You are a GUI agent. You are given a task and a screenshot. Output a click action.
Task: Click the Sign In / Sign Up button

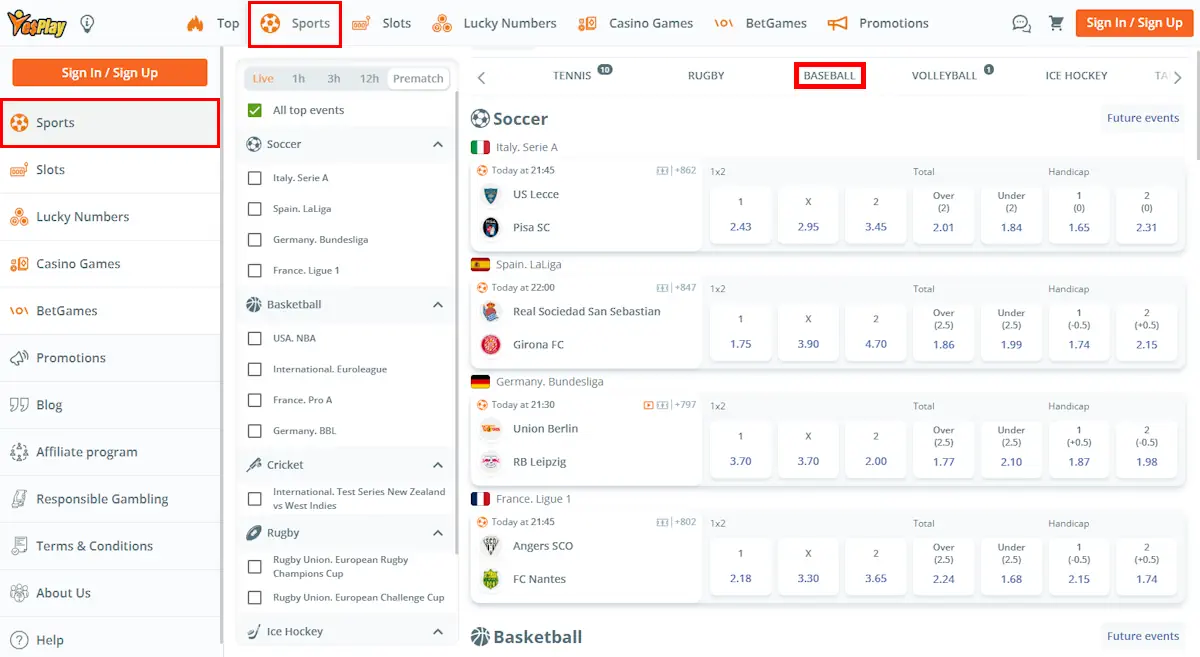(x=1134, y=22)
